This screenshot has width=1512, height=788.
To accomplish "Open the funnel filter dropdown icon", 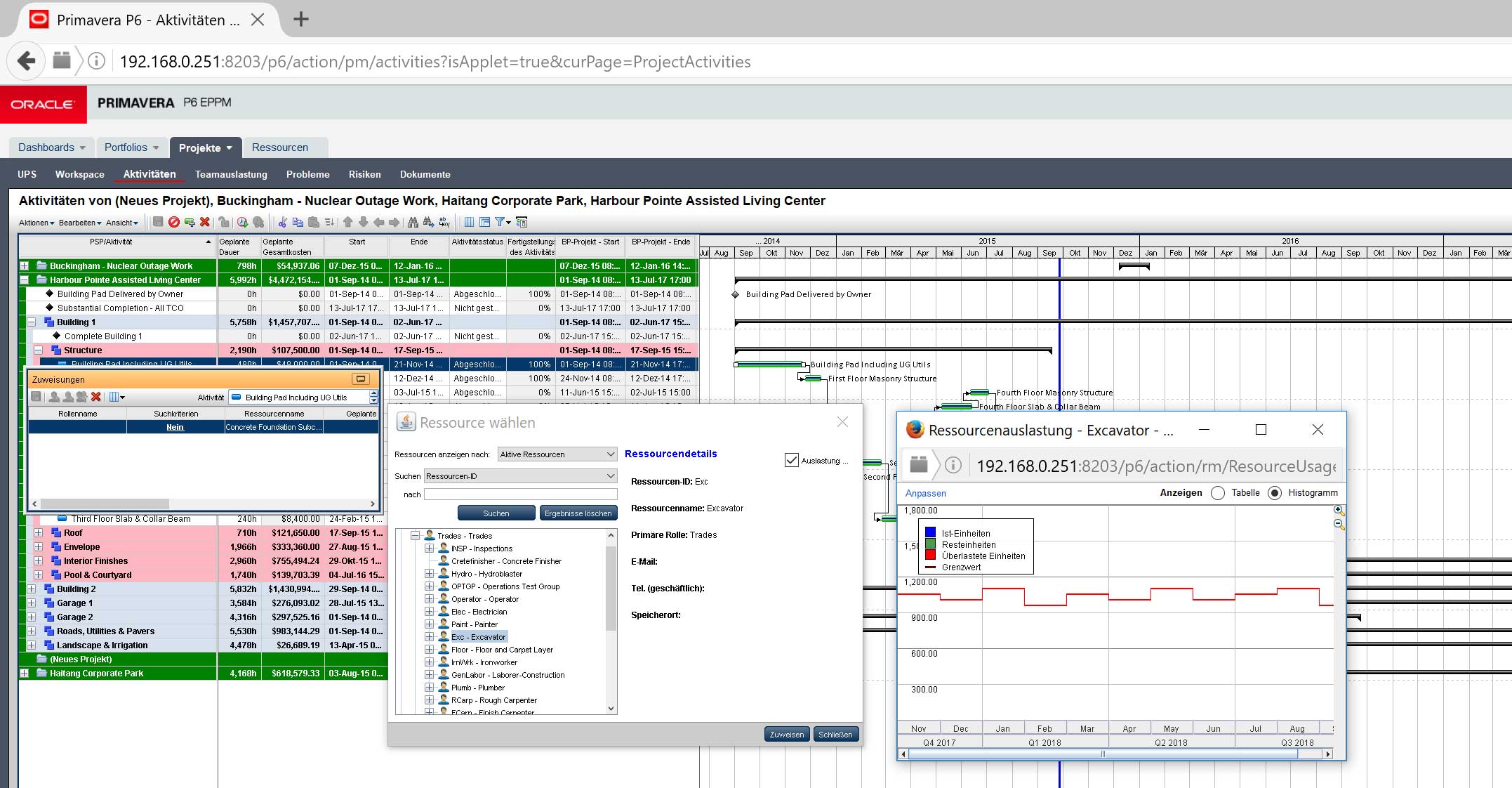I will pyautogui.click(x=503, y=222).
